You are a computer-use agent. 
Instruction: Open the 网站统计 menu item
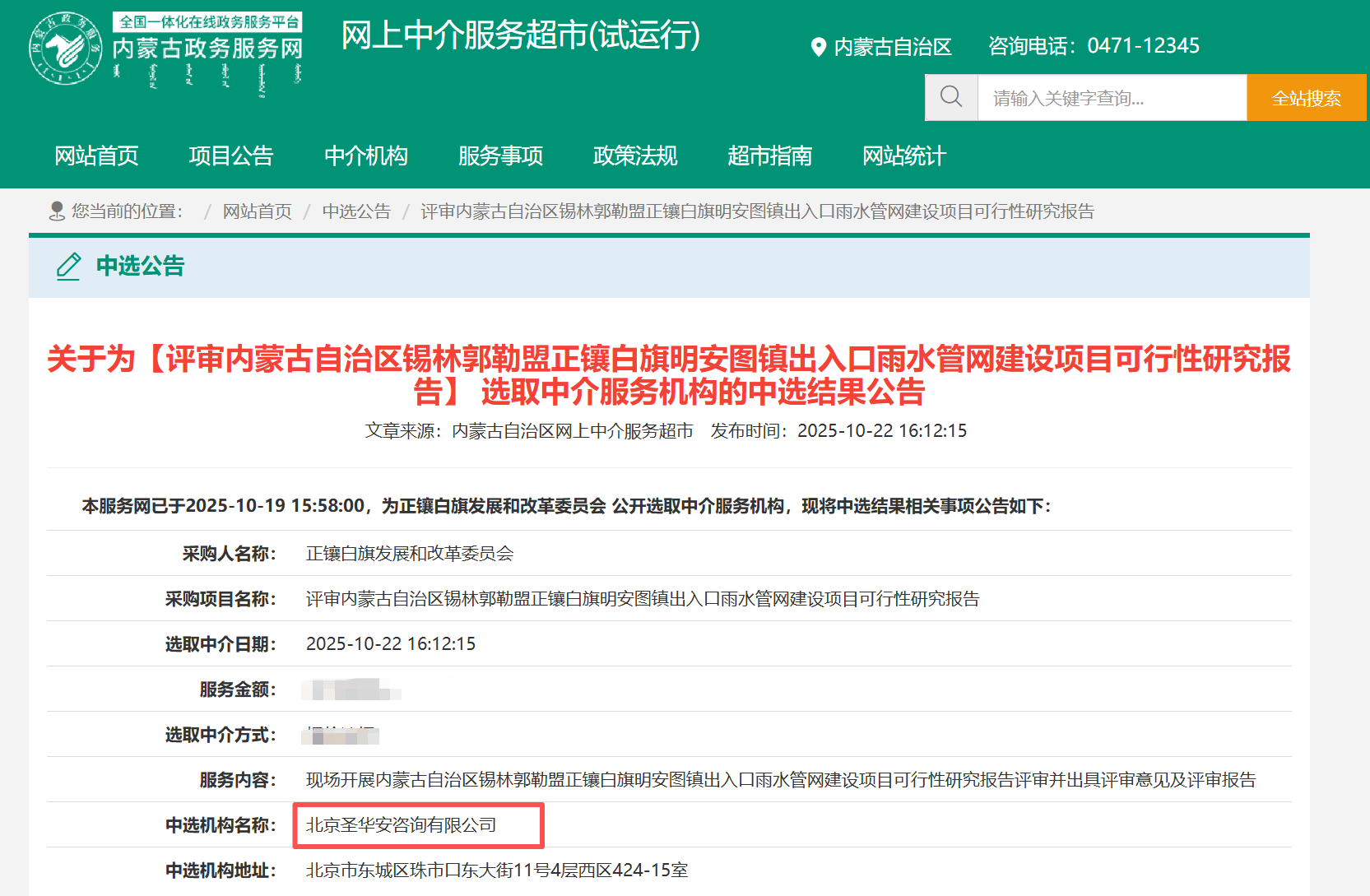[903, 156]
